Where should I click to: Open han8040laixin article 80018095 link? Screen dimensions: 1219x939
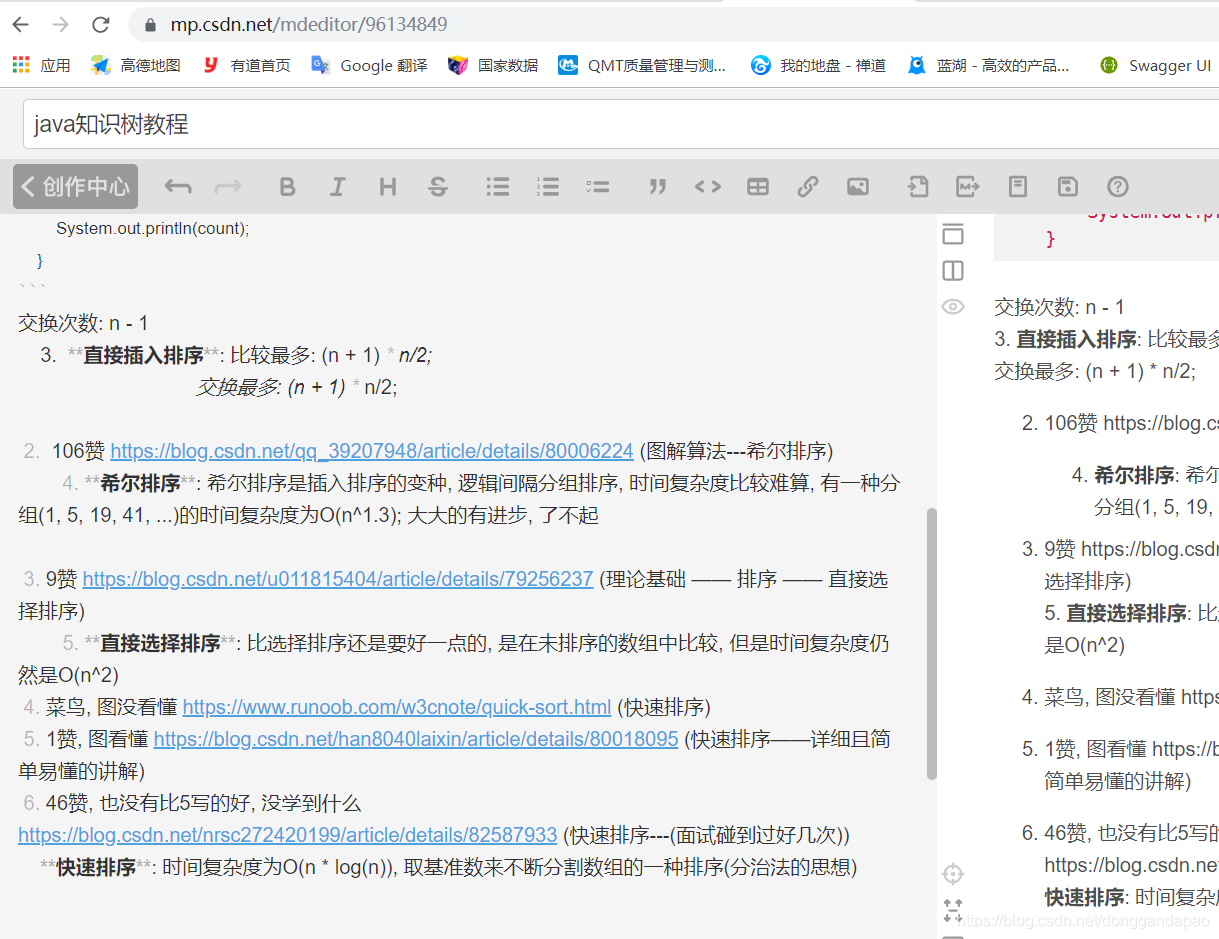[x=416, y=739]
